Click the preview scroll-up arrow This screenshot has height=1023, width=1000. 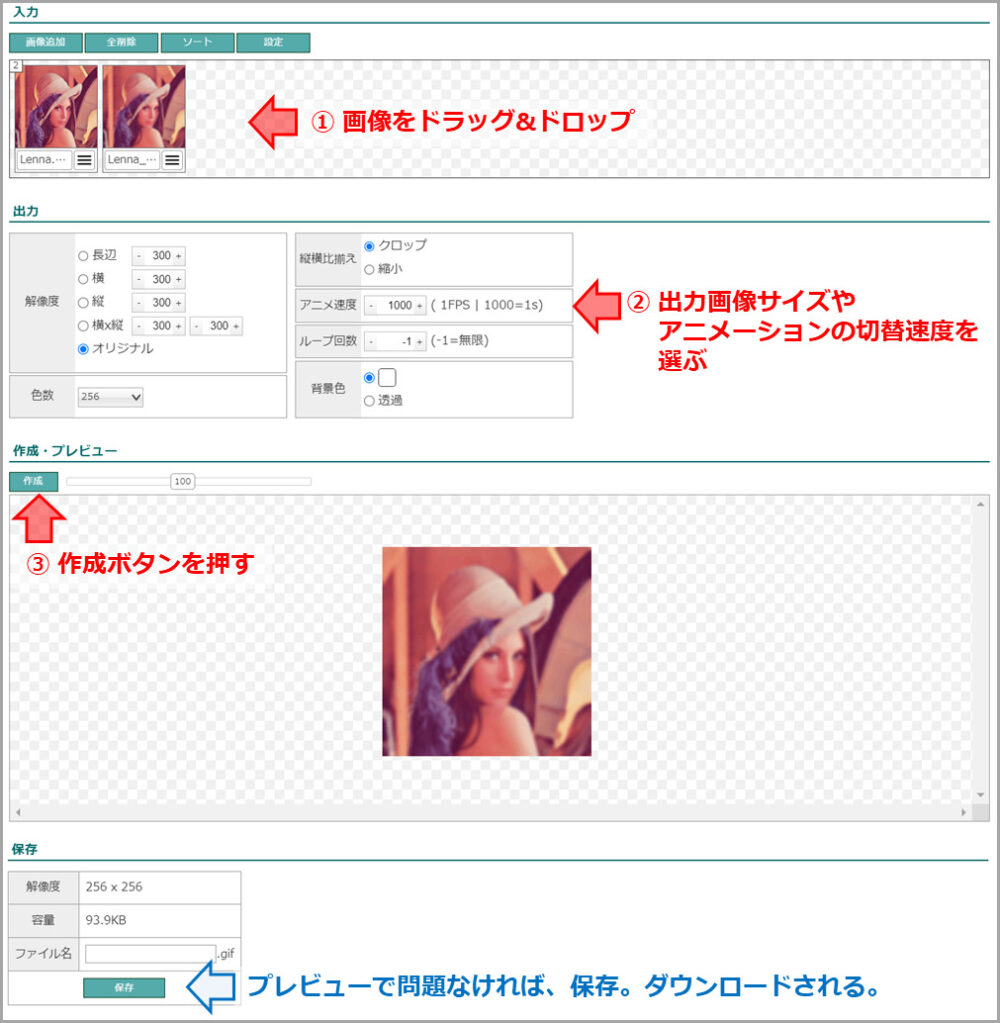(x=980, y=504)
